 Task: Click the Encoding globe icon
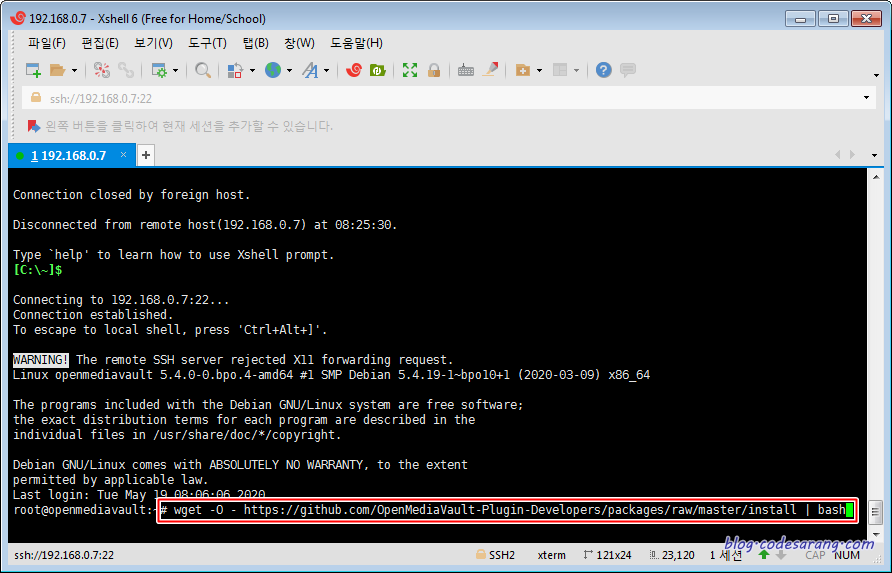point(273,70)
